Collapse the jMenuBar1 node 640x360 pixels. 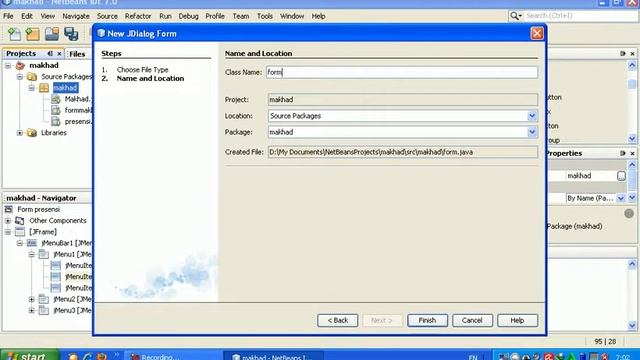pos(20,243)
